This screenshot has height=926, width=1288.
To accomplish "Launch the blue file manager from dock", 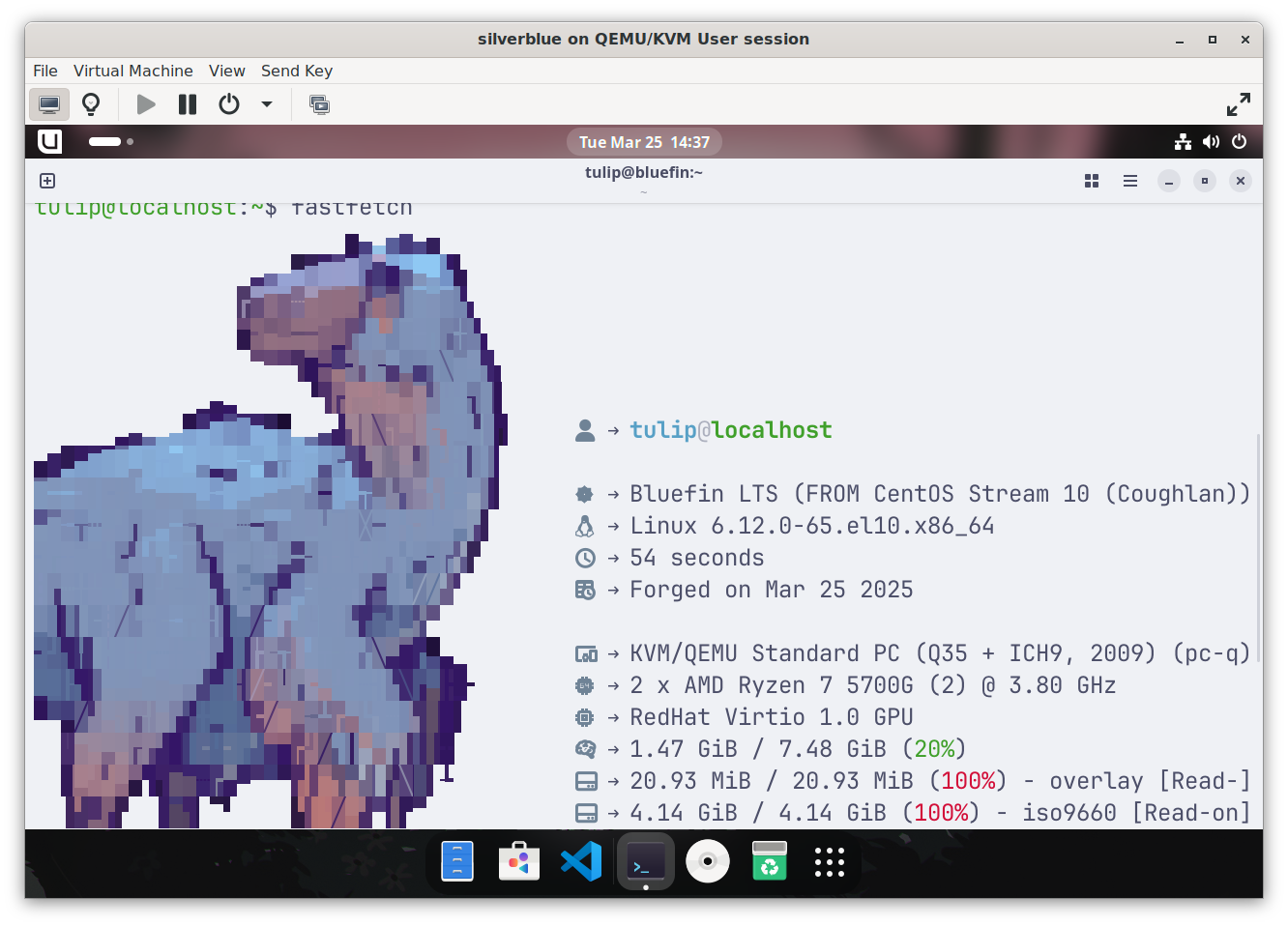I will 457,861.
